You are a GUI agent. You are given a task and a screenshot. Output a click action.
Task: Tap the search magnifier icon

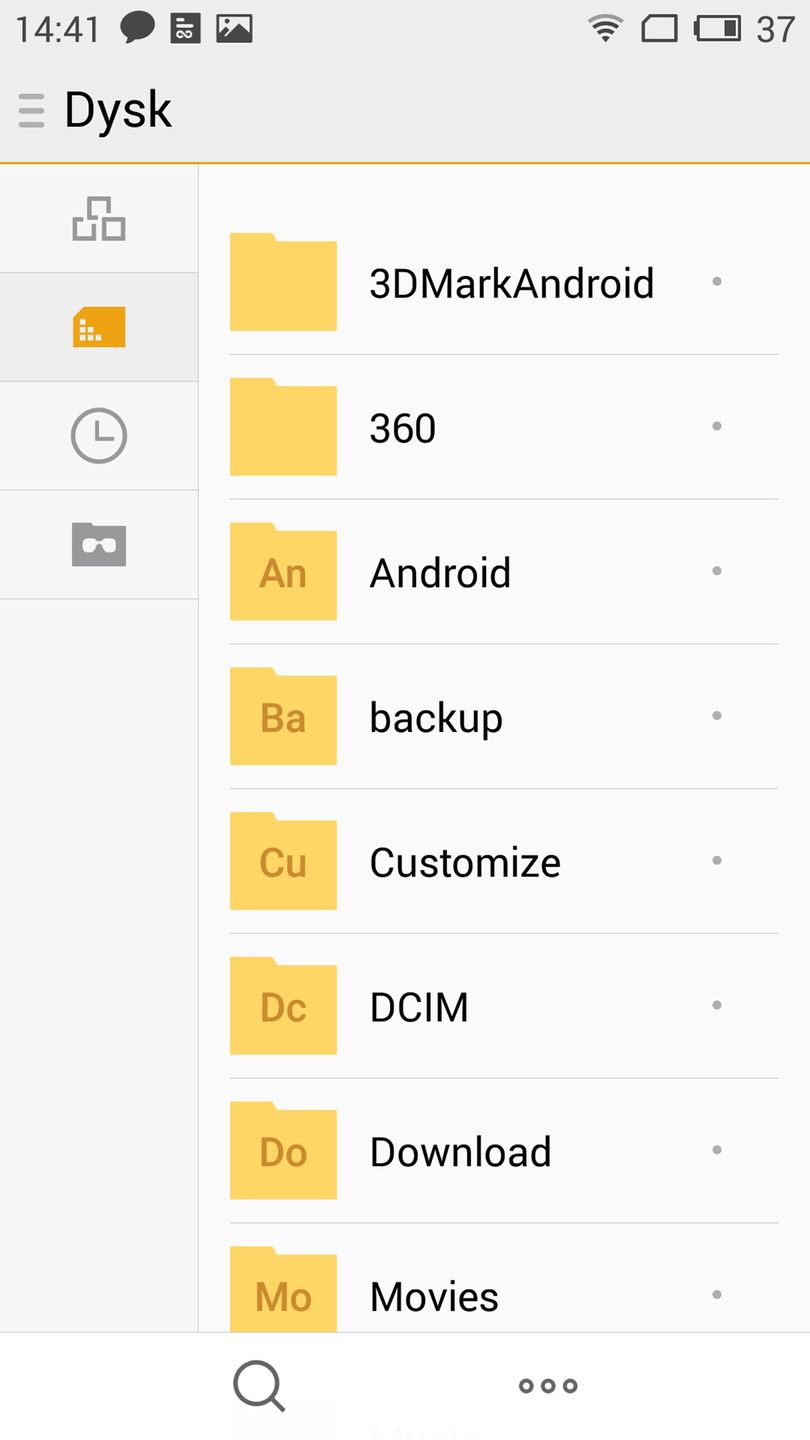(x=259, y=1386)
